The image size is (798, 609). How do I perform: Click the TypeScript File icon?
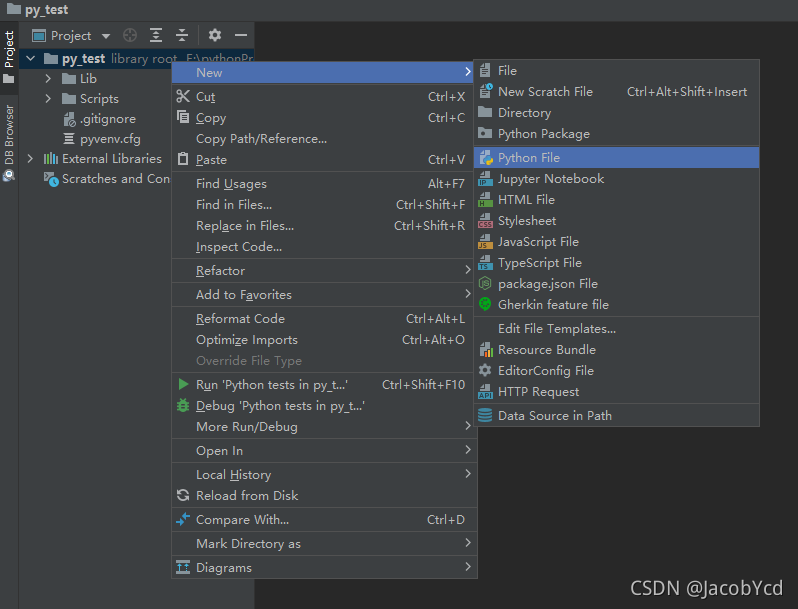tap(486, 263)
